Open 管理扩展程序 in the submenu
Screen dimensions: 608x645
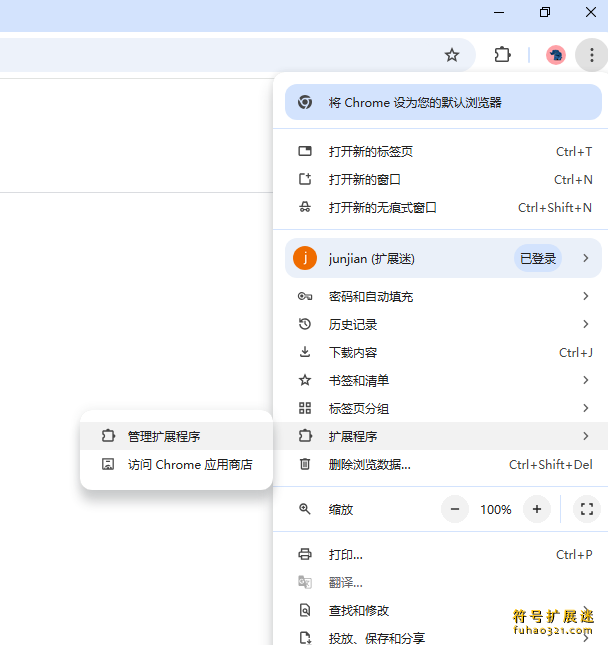click(x=176, y=436)
